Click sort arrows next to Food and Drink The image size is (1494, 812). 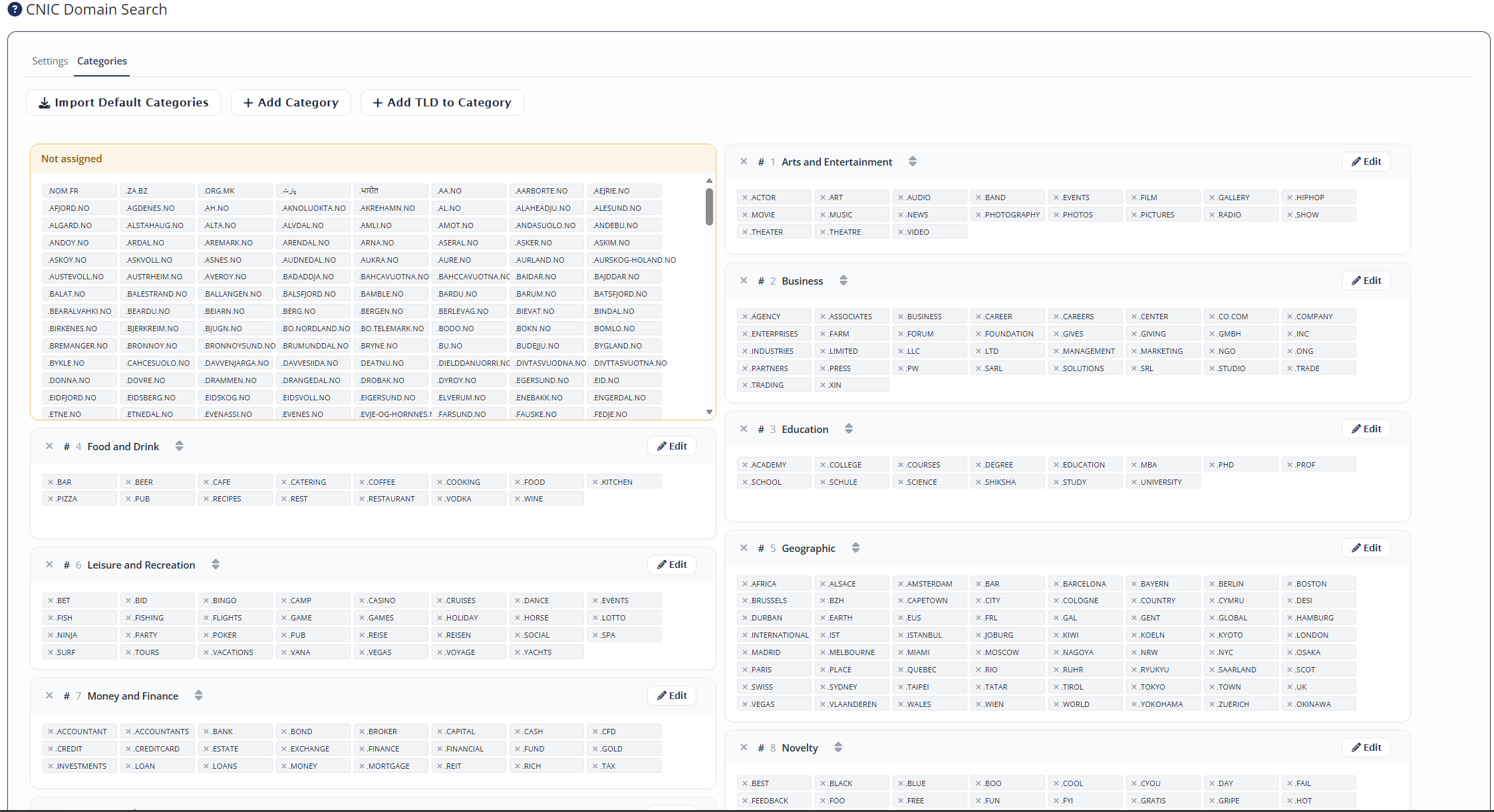click(x=179, y=446)
